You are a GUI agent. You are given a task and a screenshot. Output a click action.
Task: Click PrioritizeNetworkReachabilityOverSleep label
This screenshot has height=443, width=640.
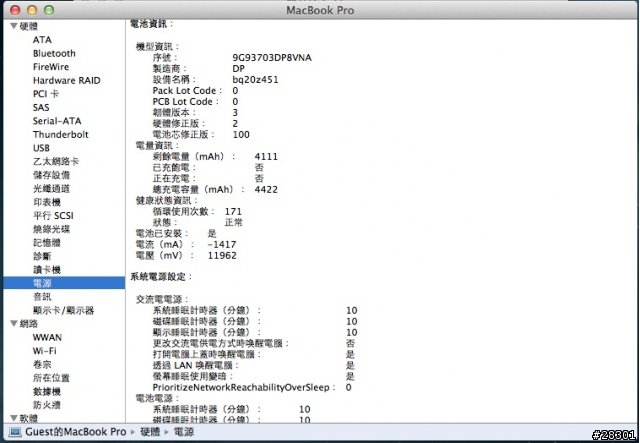click(244, 387)
